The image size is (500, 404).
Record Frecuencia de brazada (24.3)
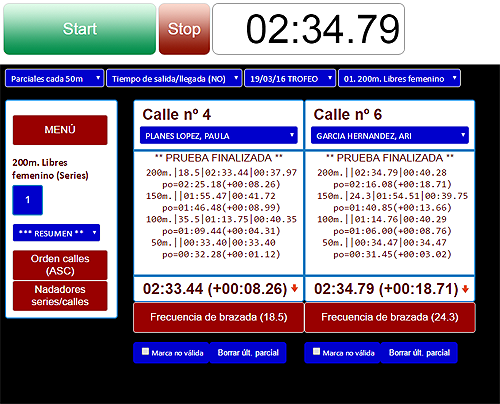point(390,317)
